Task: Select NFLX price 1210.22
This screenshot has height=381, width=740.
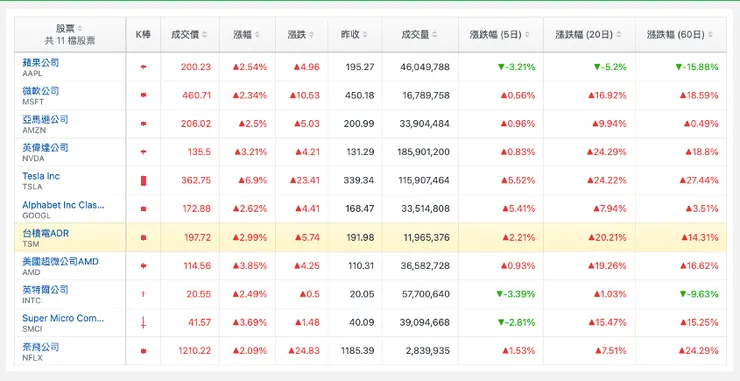Action: point(194,351)
